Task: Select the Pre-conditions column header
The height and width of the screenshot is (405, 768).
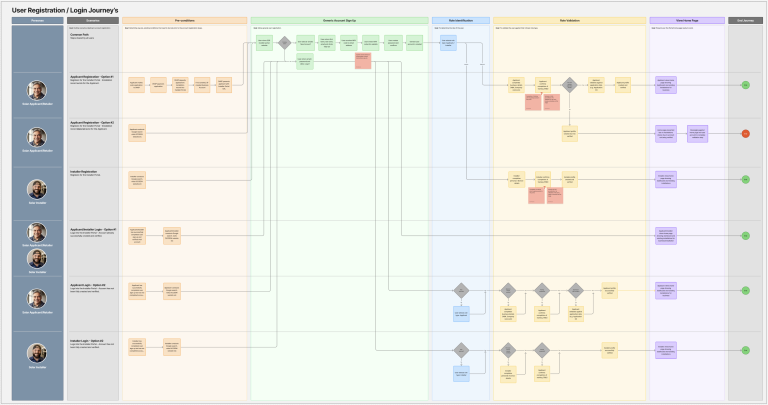Action: [185, 21]
